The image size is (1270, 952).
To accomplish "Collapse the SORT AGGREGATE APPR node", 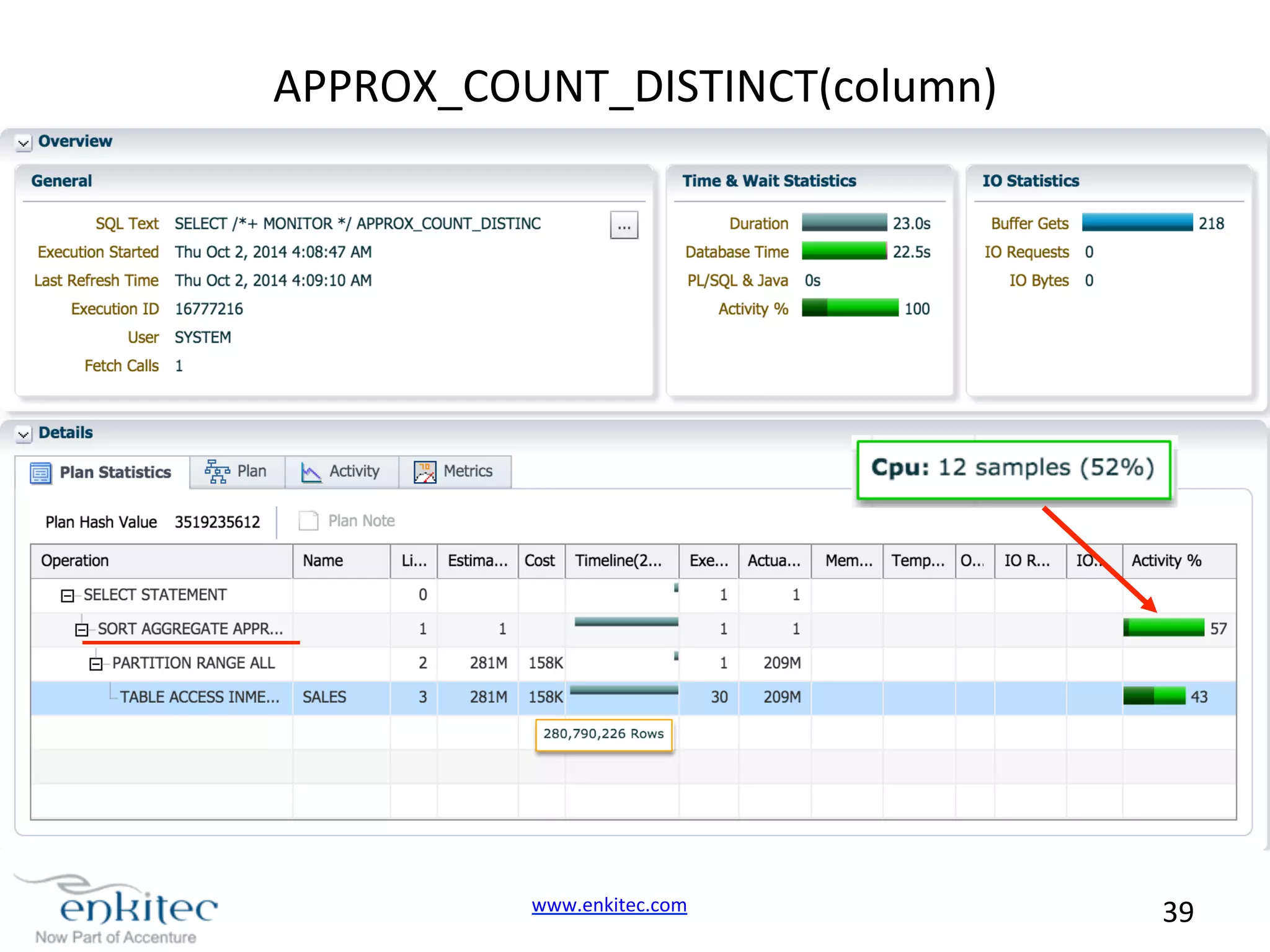I will pyautogui.click(x=82, y=630).
